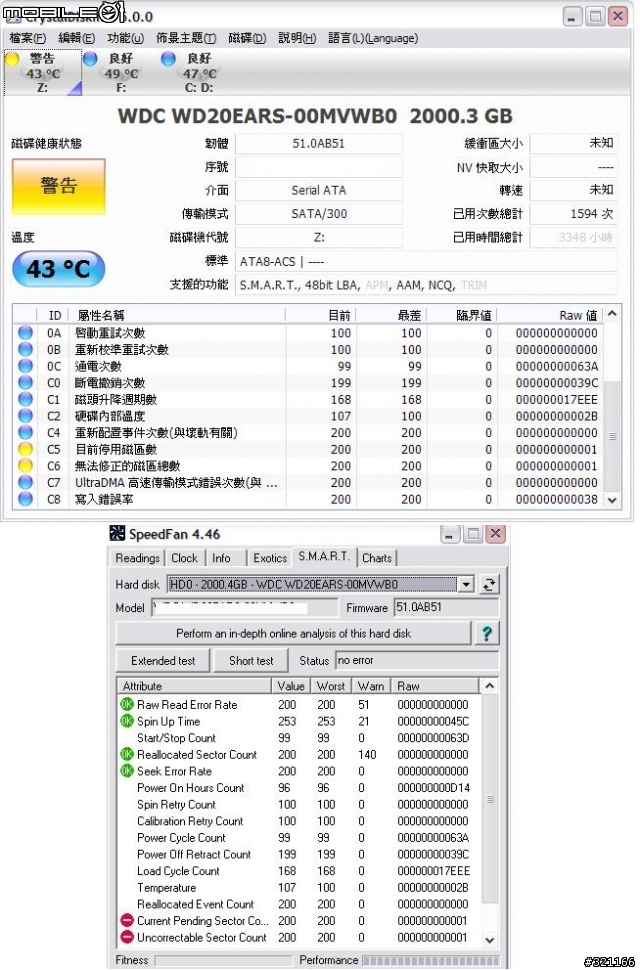Screen dimensions: 640x970
Task: Click blue status icon for C2 硬碟內部溫度
Action: (x=25, y=416)
